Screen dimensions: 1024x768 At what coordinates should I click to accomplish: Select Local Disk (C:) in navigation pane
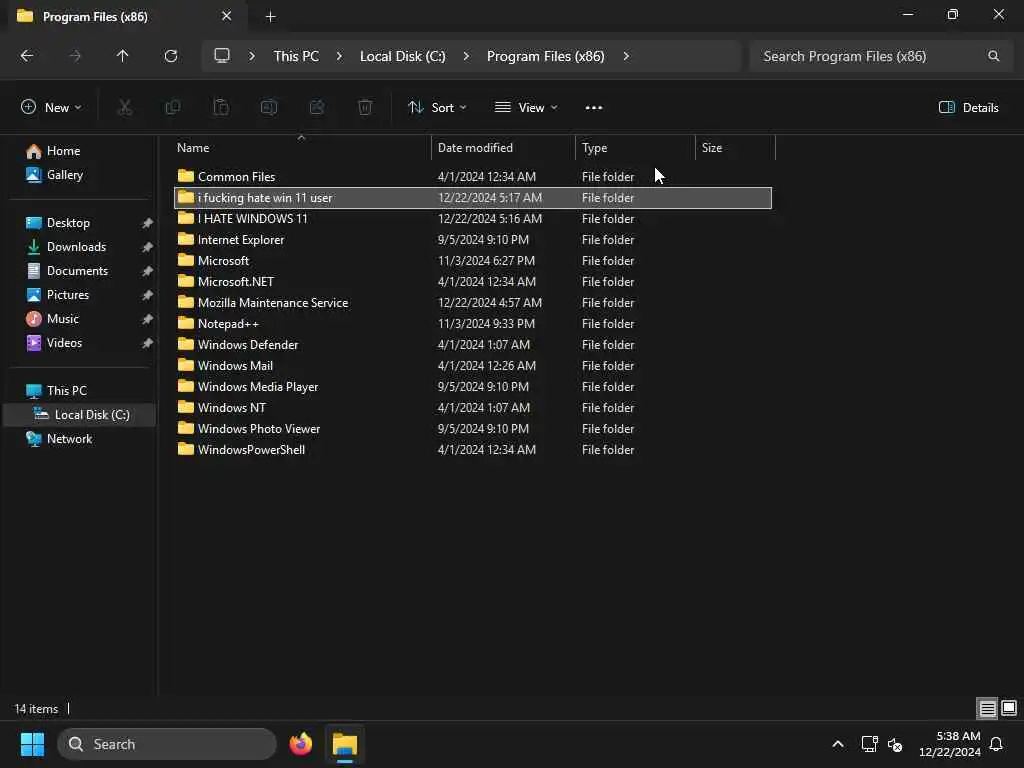click(x=81, y=415)
